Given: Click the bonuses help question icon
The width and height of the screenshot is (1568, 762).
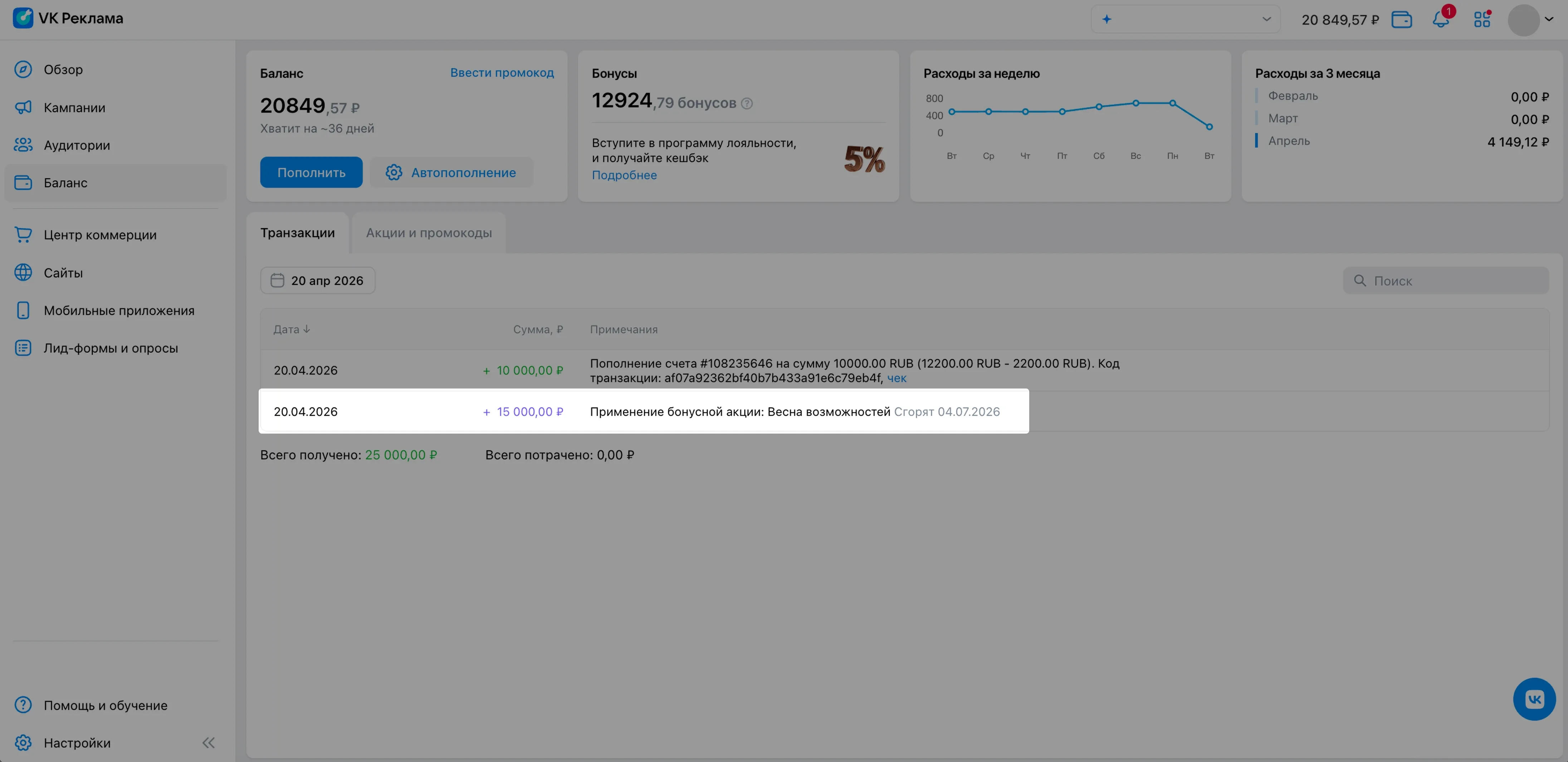Looking at the screenshot, I should click(747, 103).
